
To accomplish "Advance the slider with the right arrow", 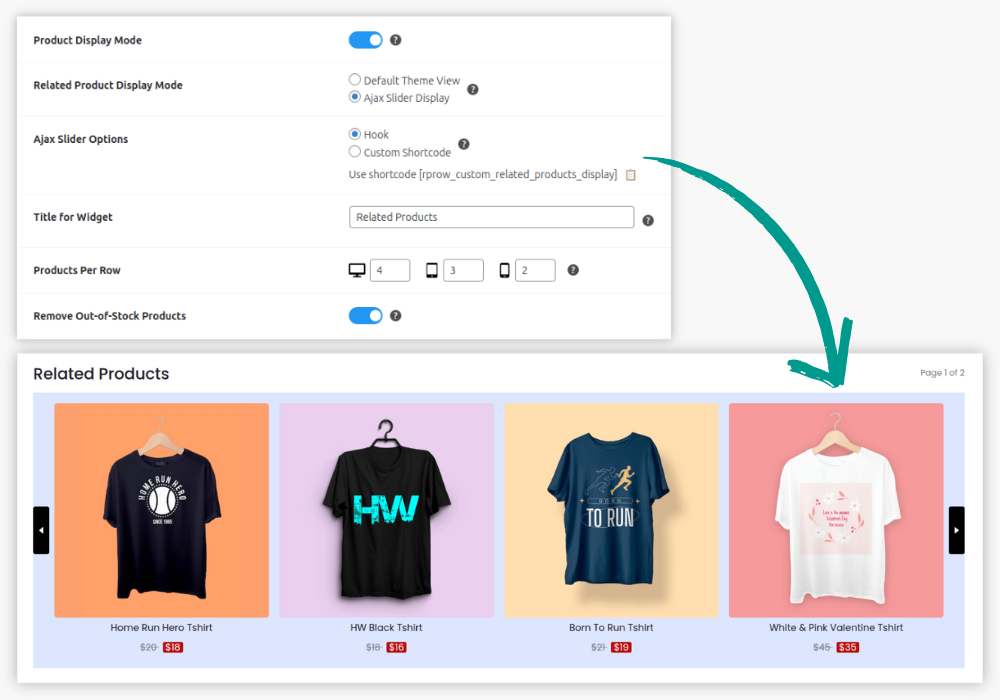I will [956, 530].
